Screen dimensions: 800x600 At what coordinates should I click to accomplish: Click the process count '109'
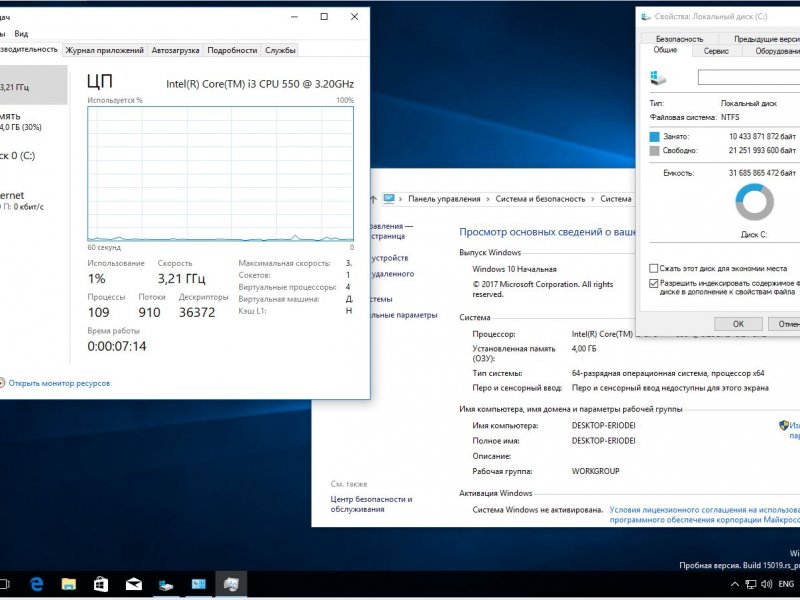pos(98,312)
